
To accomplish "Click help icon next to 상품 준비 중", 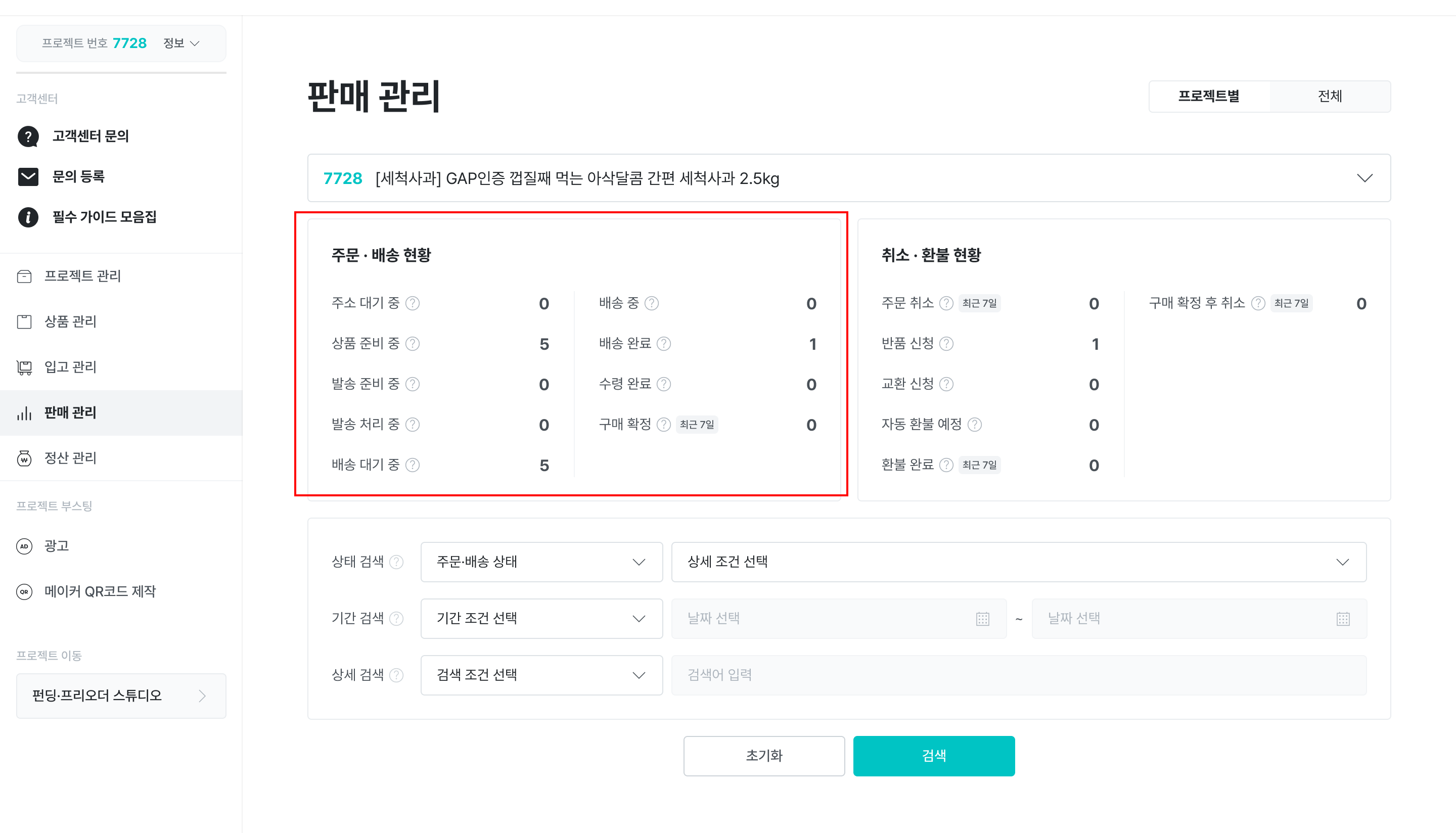I will pyautogui.click(x=413, y=344).
